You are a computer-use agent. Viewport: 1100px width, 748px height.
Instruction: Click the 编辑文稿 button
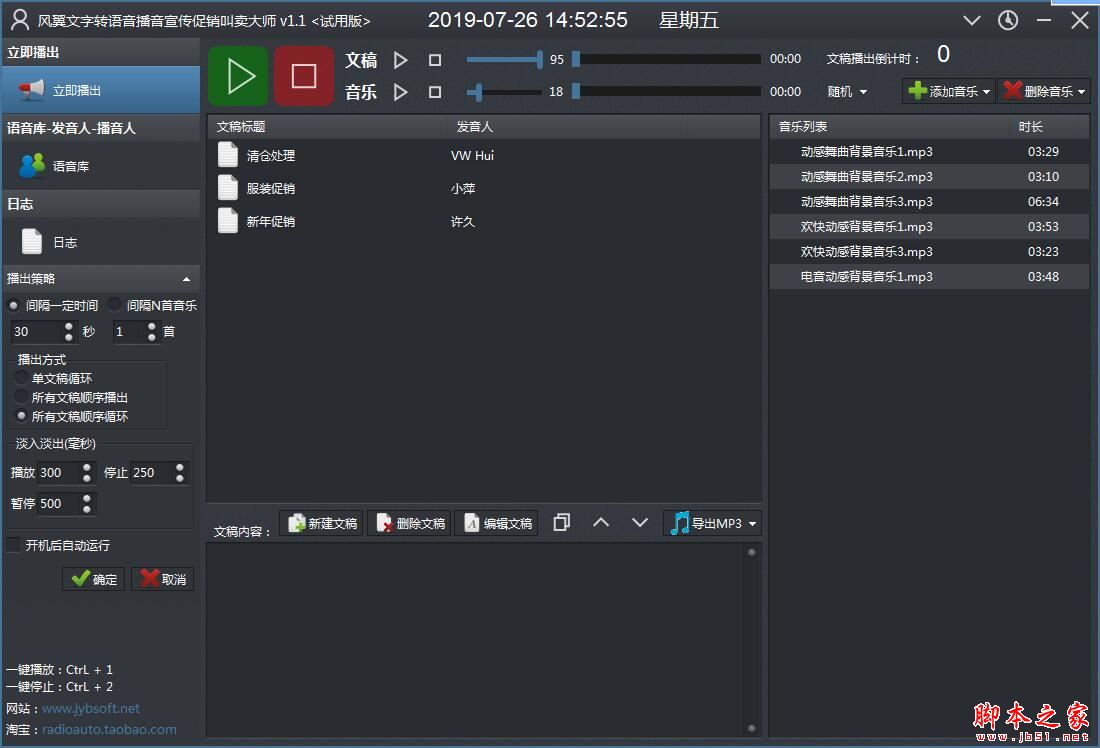click(497, 523)
